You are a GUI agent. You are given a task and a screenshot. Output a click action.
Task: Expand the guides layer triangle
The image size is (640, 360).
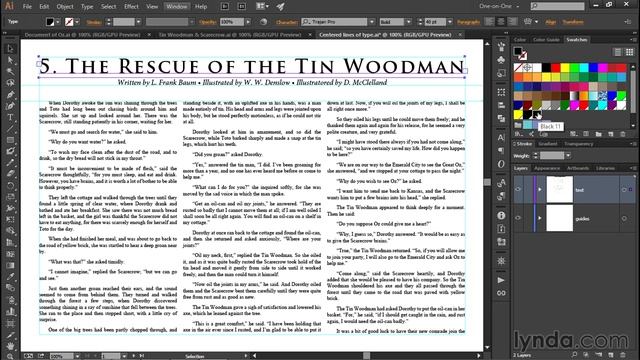coord(540,218)
